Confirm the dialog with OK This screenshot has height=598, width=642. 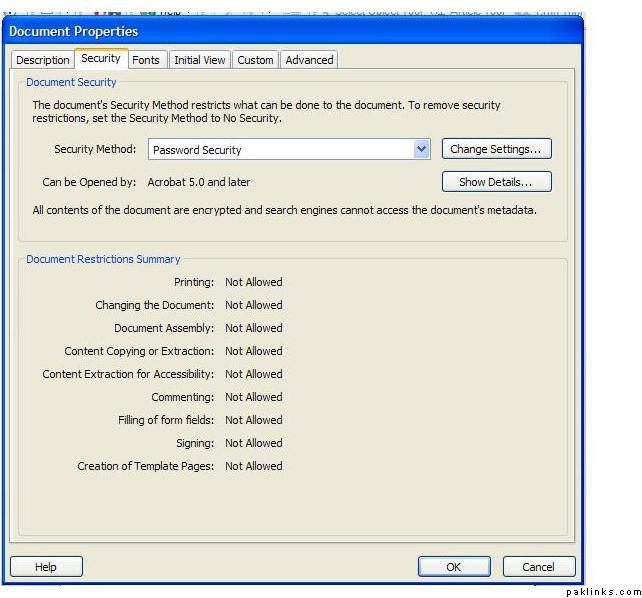coord(453,567)
